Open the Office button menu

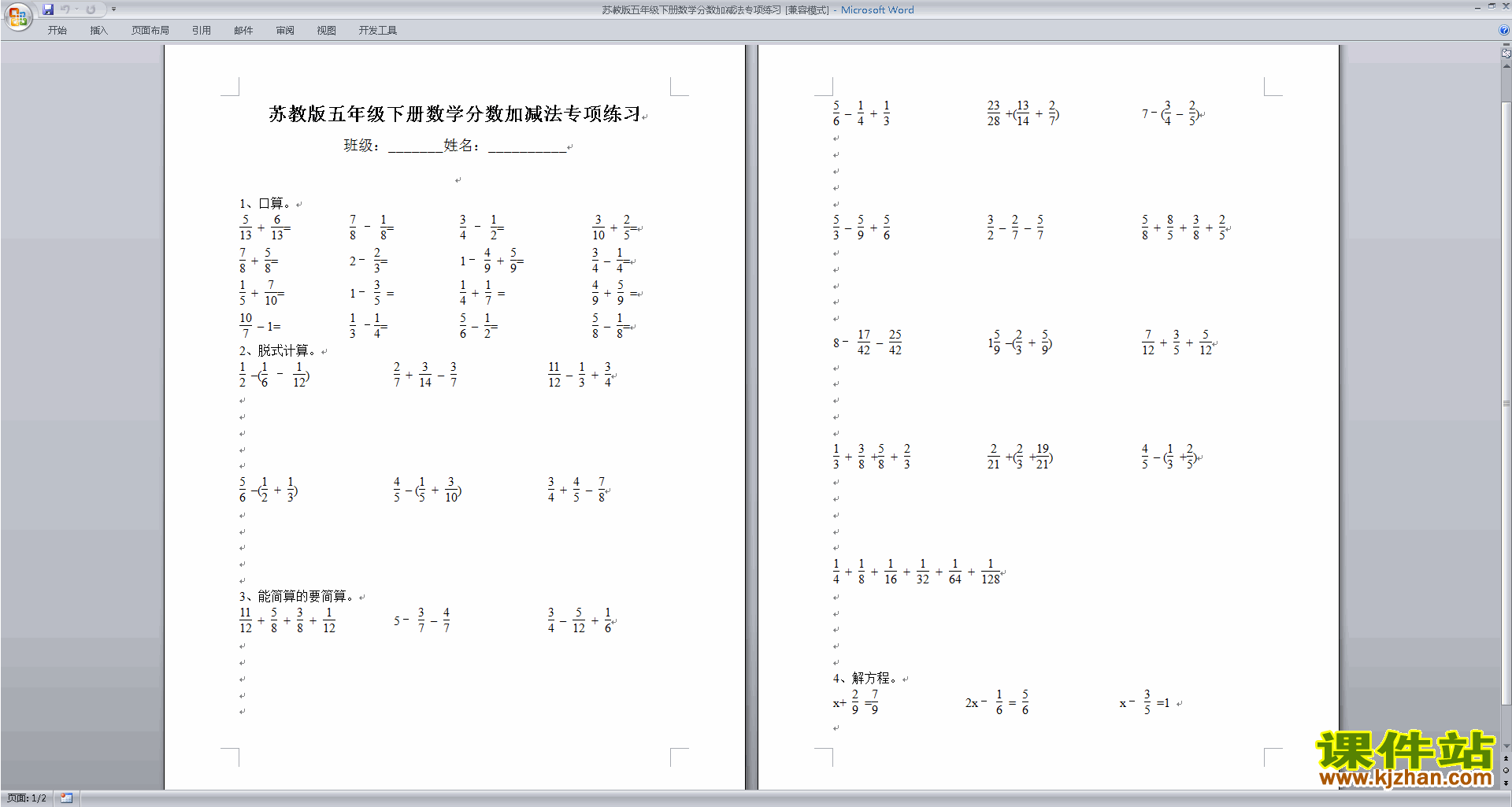(17, 16)
